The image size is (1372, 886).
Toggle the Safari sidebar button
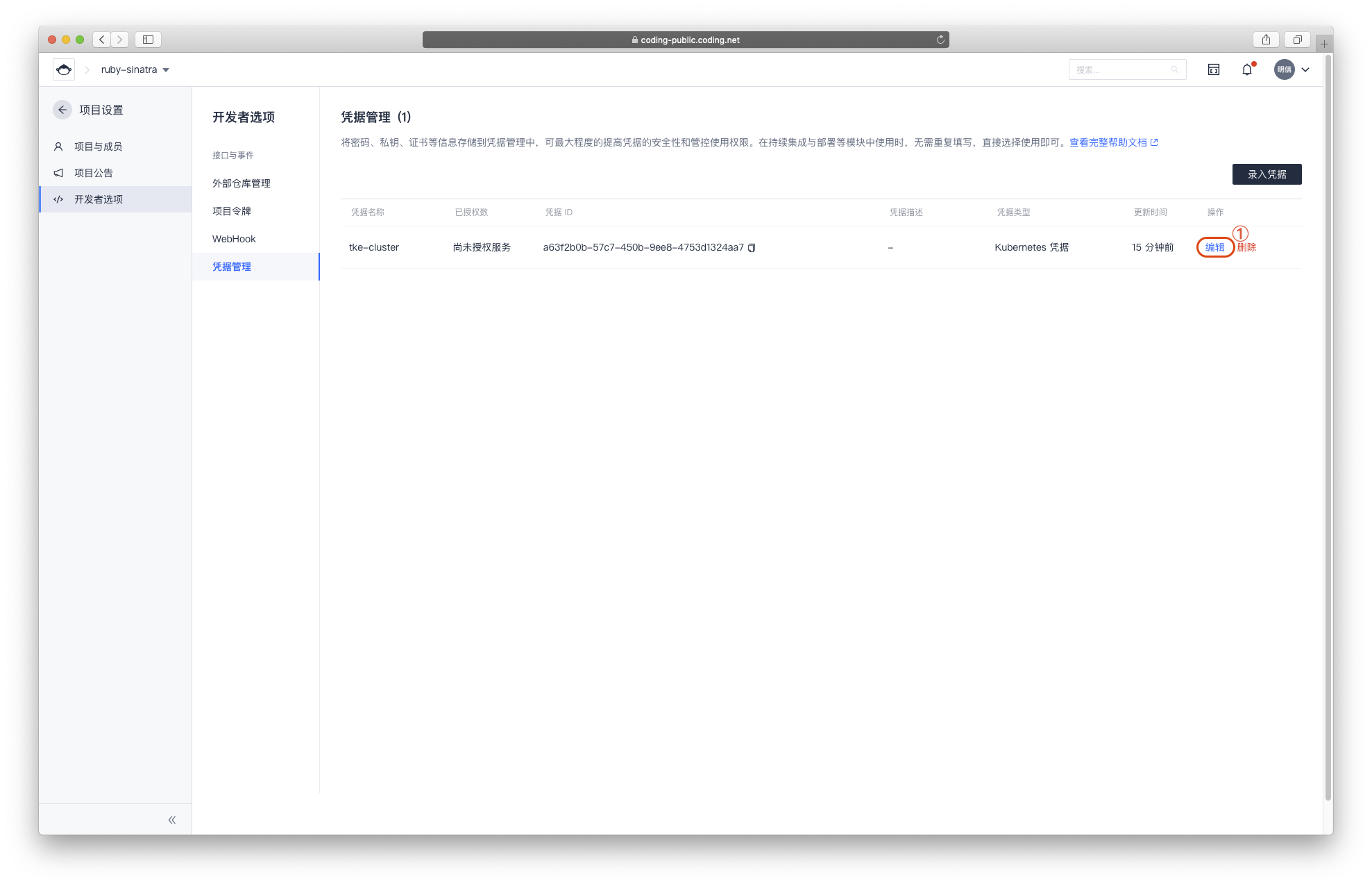click(148, 40)
